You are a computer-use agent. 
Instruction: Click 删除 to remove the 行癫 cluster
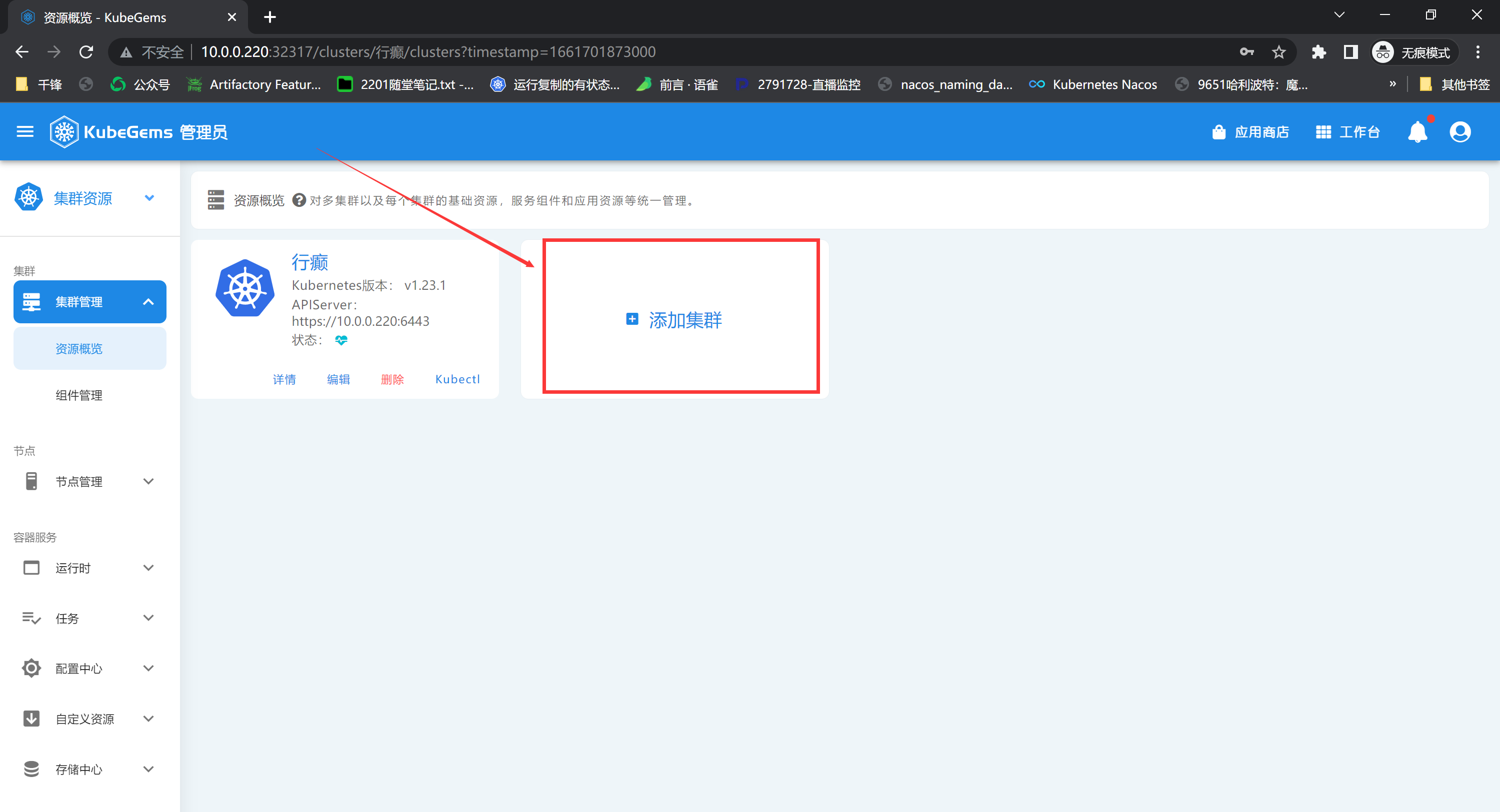click(392, 379)
